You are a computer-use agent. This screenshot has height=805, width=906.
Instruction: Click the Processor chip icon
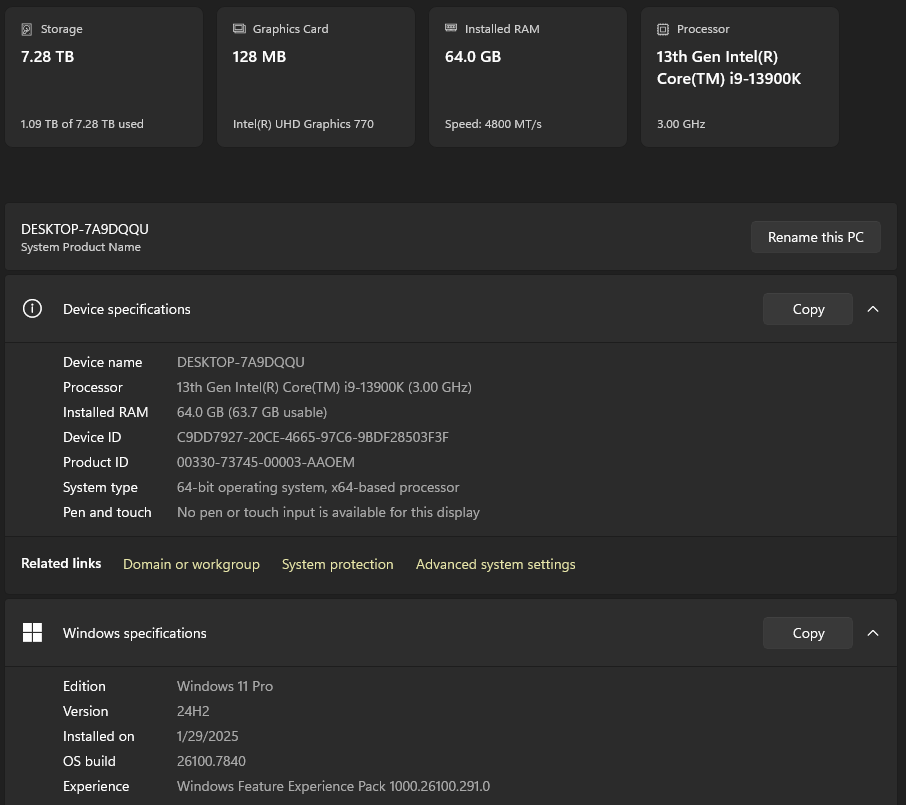click(x=663, y=30)
